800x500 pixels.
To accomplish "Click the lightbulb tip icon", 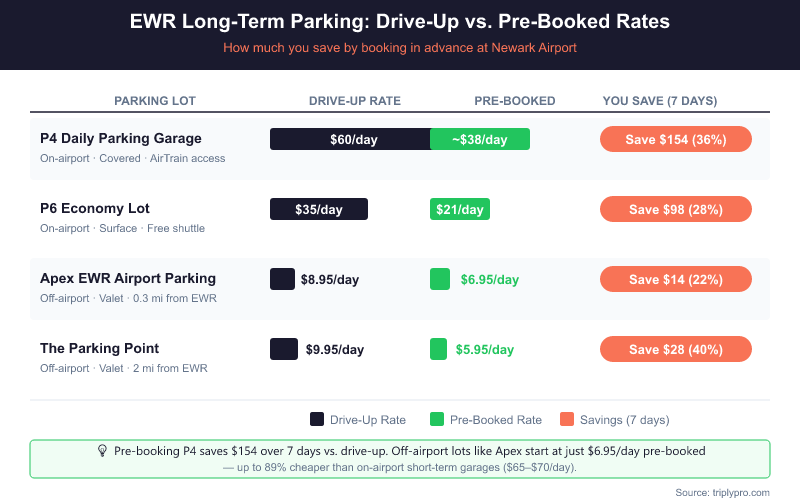I will click(102, 451).
